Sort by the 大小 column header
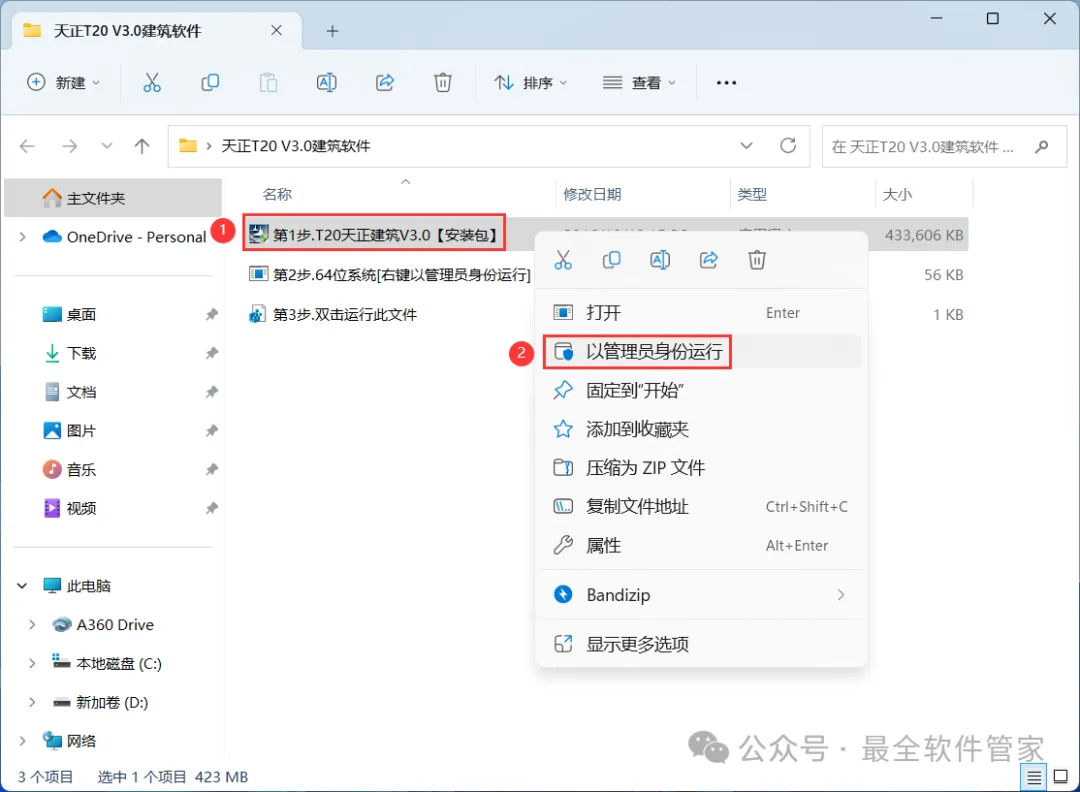The height and width of the screenshot is (792, 1080). [x=897, y=195]
